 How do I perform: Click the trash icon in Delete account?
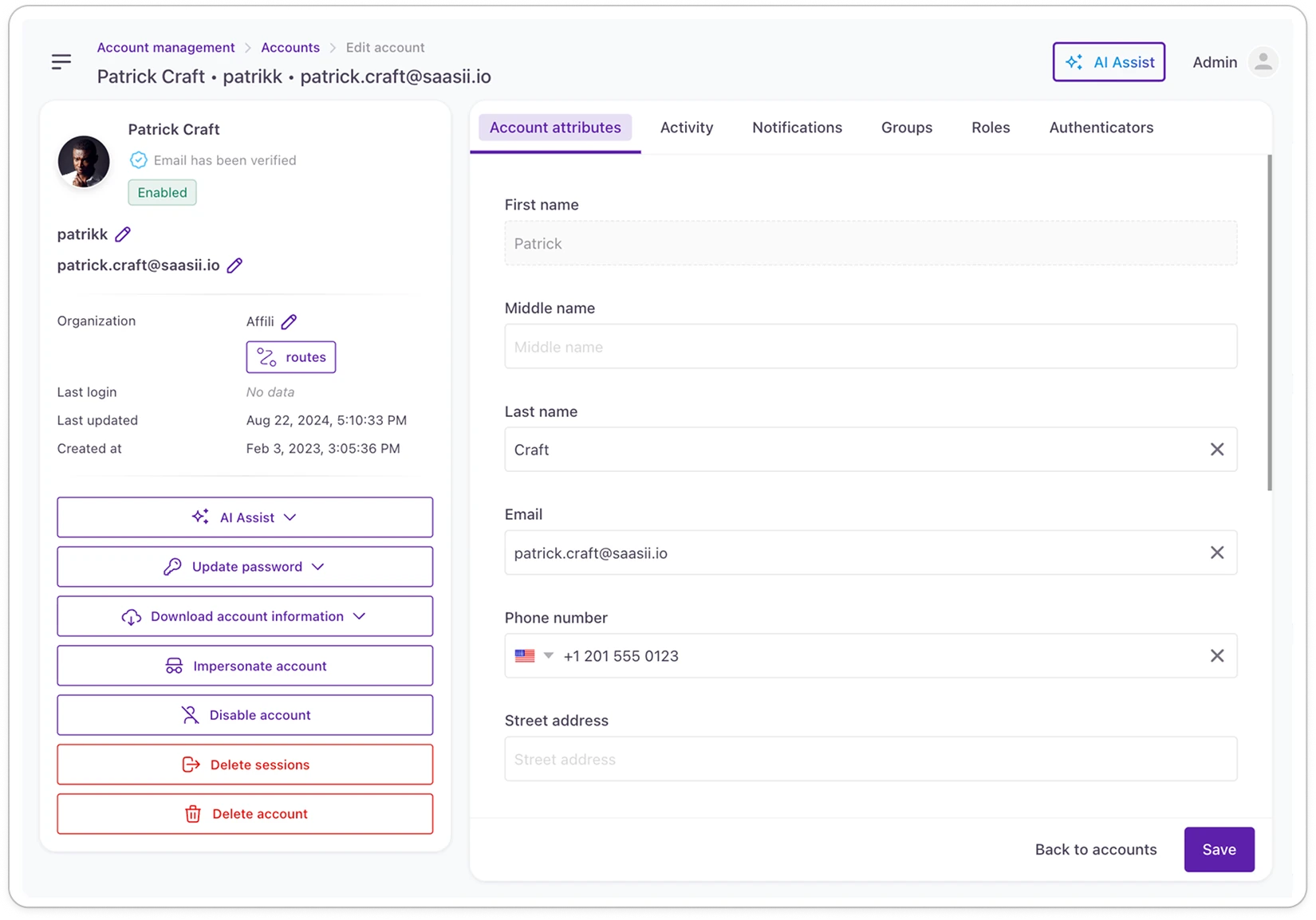(x=193, y=814)
